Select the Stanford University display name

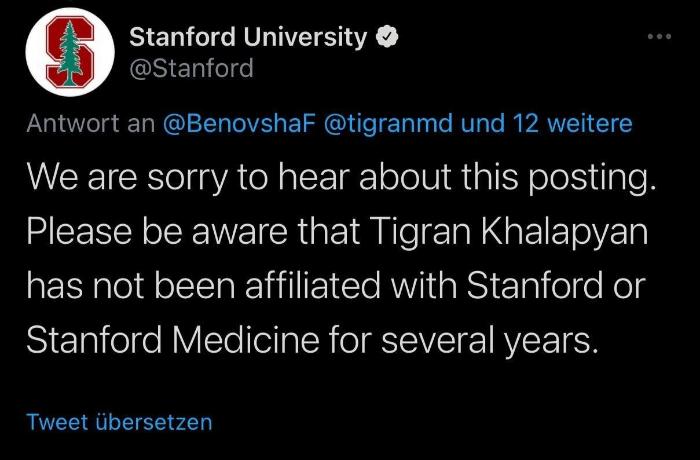(x=248, y=38)
